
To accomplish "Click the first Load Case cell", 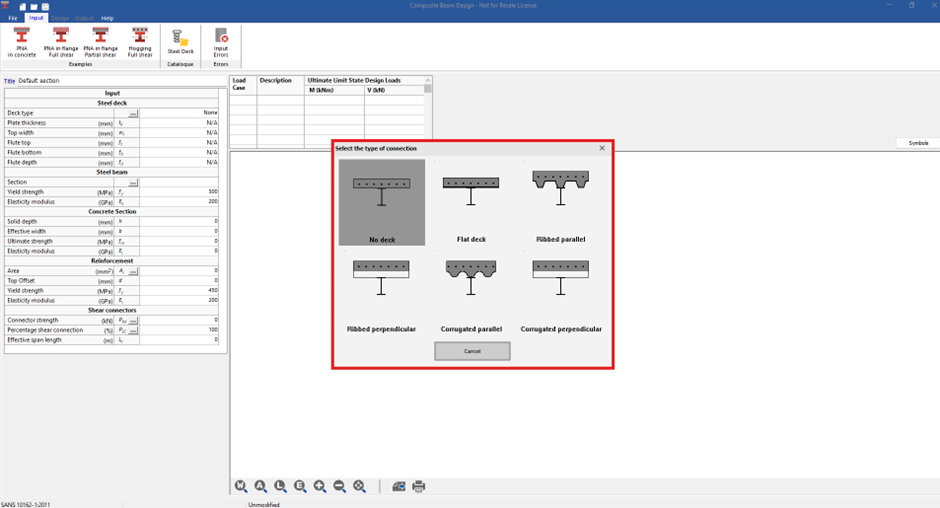I will tap(243, 100).
